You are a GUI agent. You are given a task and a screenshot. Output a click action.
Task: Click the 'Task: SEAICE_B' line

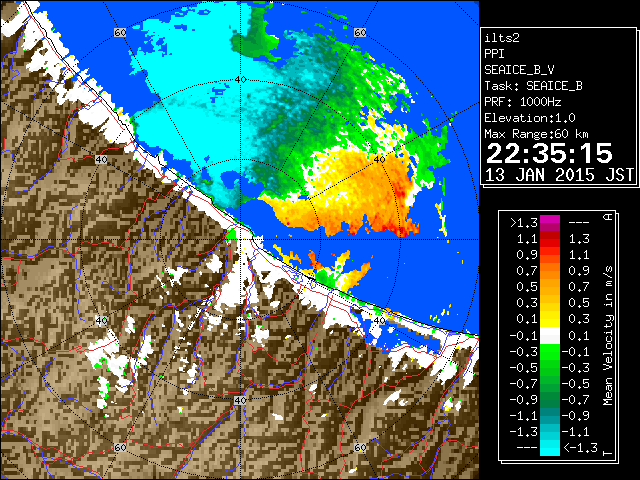pyautogui.click(x=533, y=86)
